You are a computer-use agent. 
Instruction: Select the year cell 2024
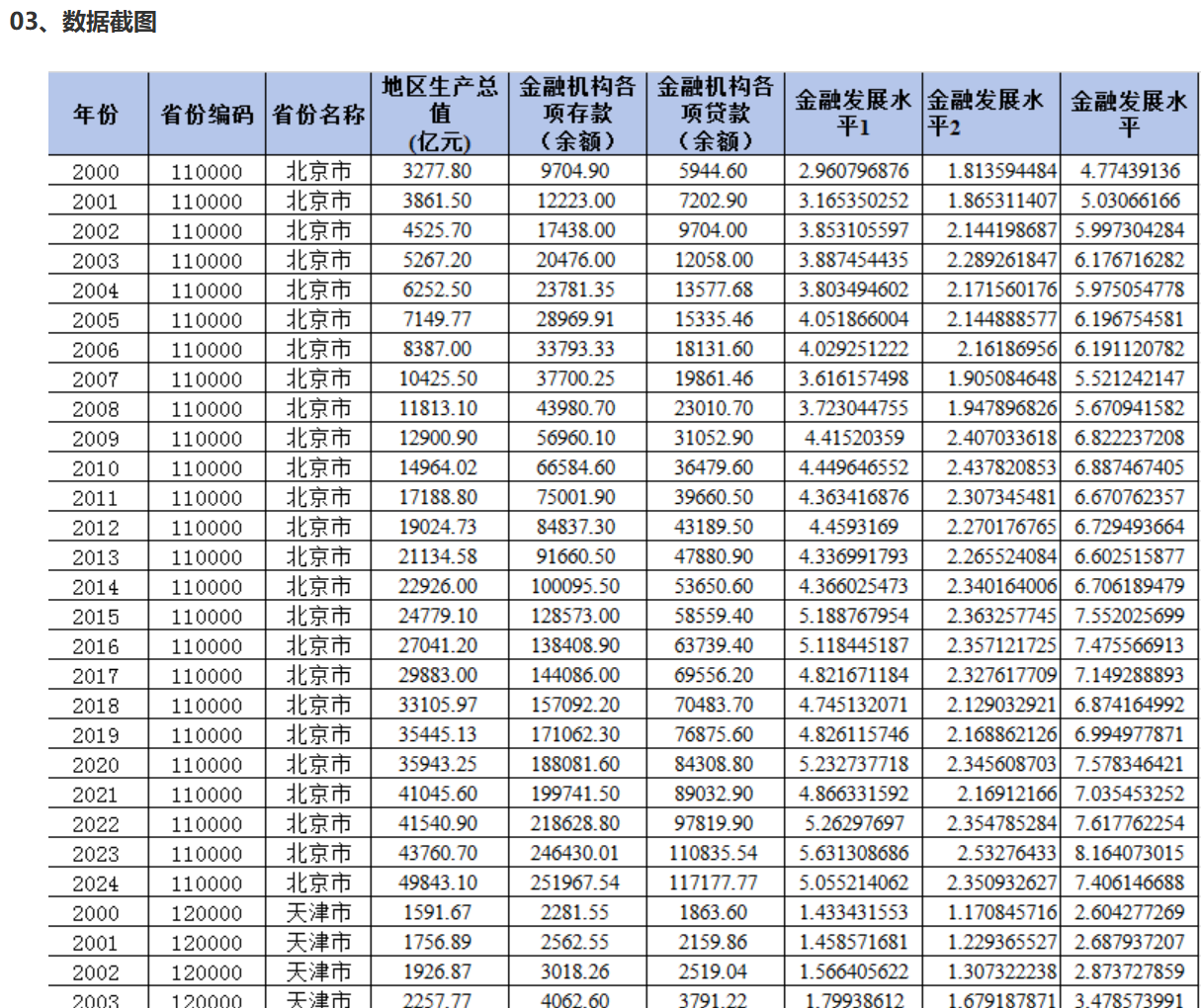(95, 882)
